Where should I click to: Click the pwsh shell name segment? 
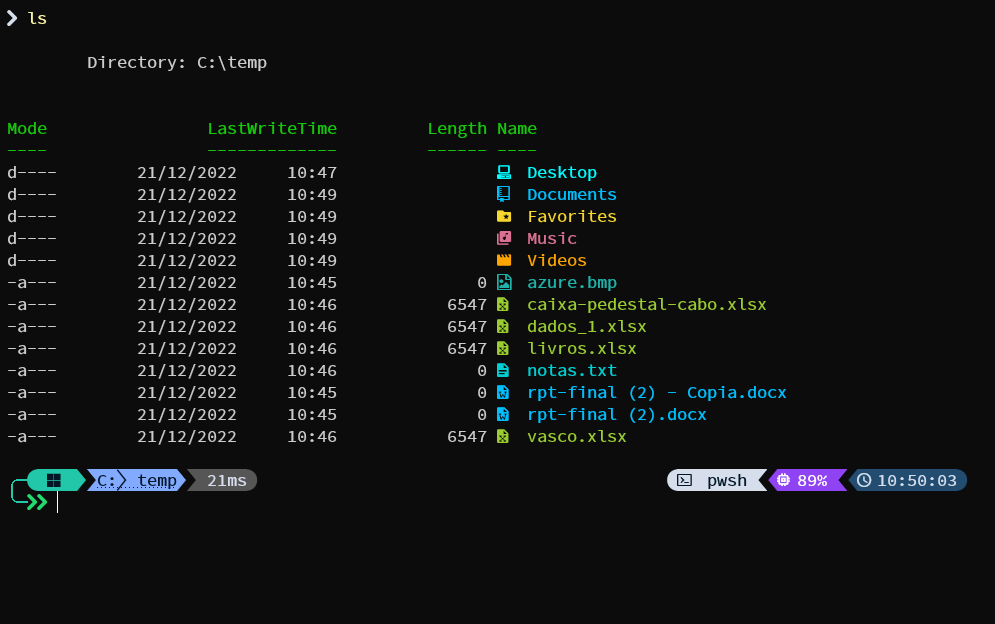tap(727, 481)
